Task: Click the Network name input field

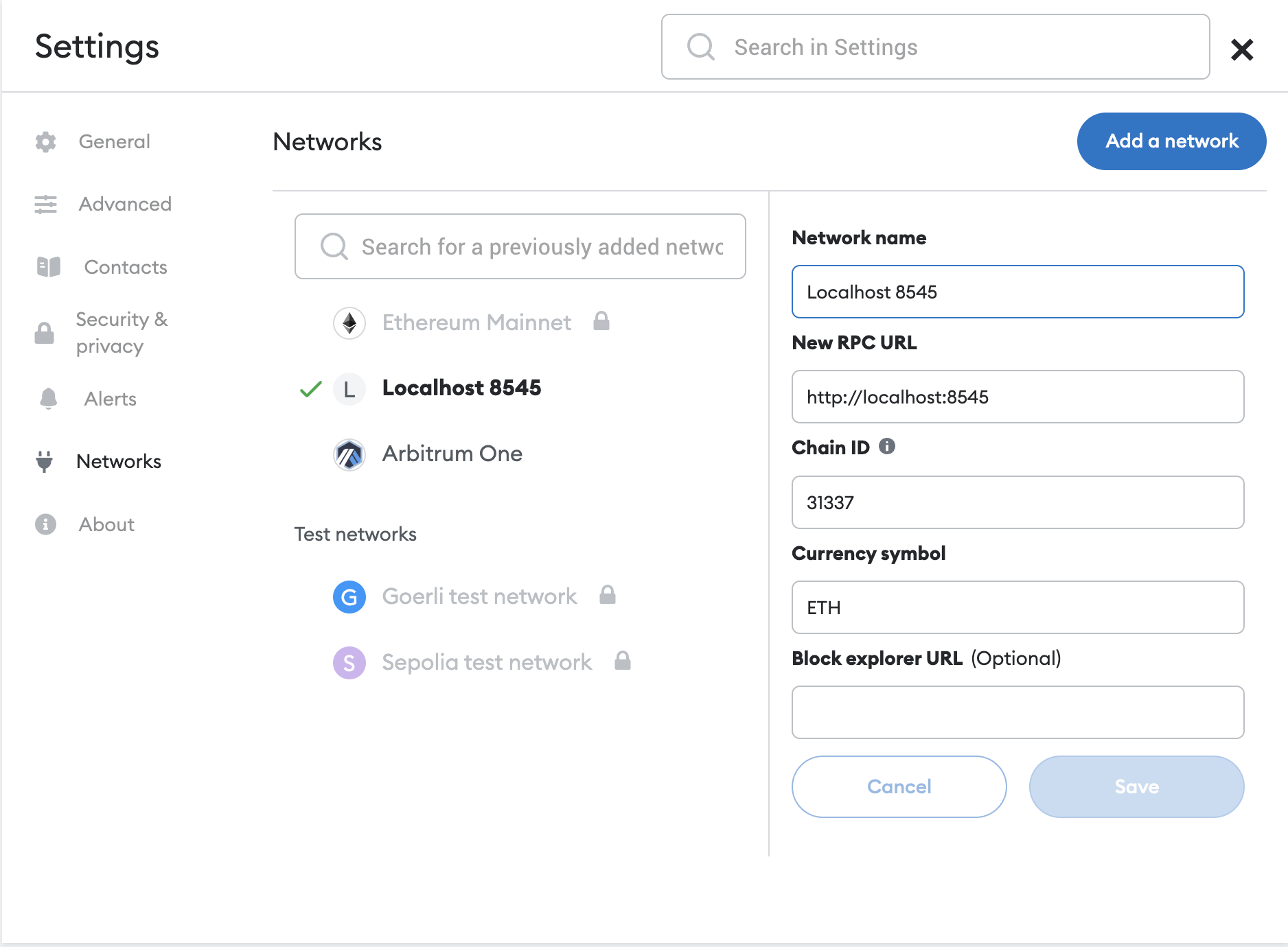Action: (1018, 292)
